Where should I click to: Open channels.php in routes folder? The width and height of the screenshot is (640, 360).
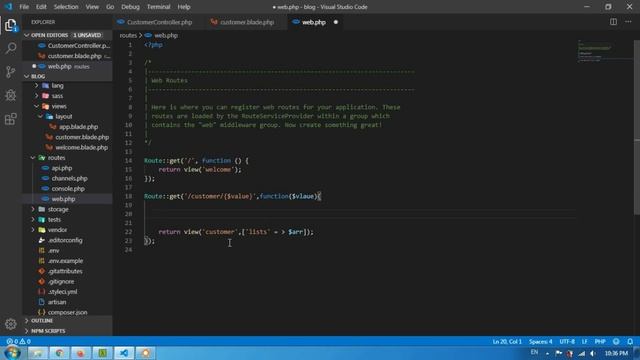coord(69,178)
